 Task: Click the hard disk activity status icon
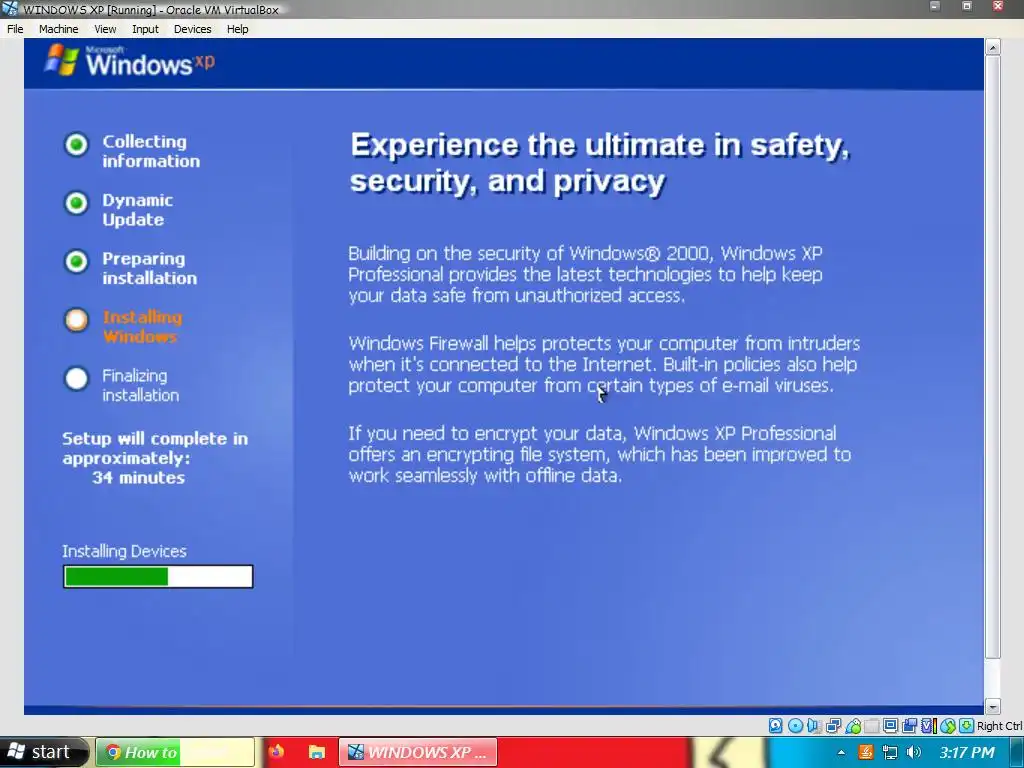pyautogui.click(x=775, y=726)
